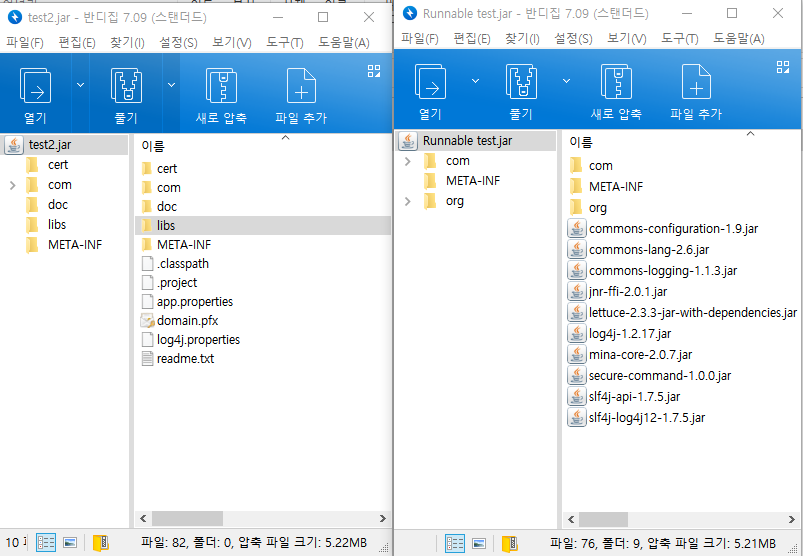Open 설정(S) menu in Runnable test.jar window
Viewport: 803px width, 556px height.
coord(573,38)
